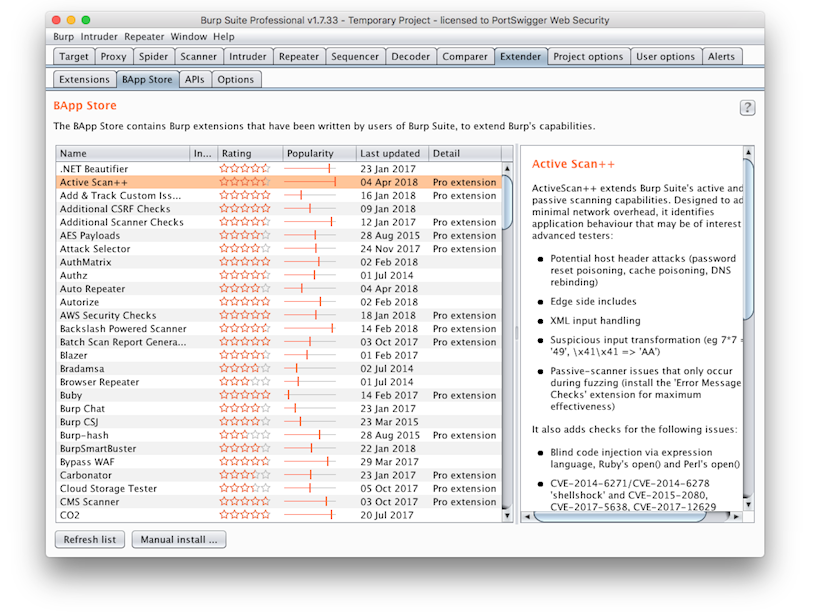The height and width of the screenshot is (615, 822).
Task: Select the .NET Beautifier extension row
Action: (279, 169)
